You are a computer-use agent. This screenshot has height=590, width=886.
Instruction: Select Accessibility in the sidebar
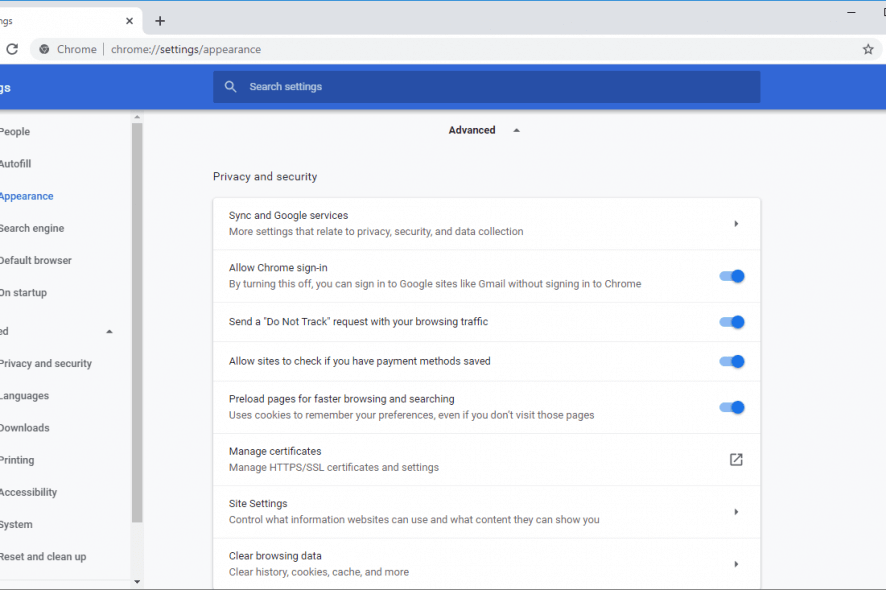pos(28,492)
